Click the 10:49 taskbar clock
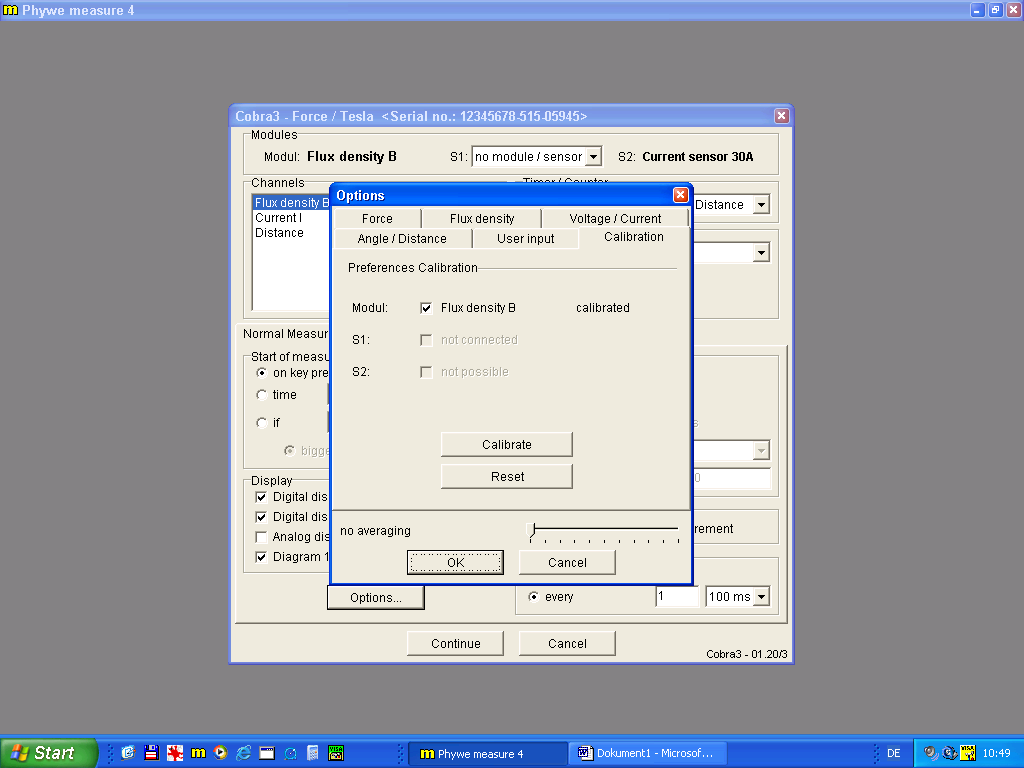This screenshot has width=1024, height=768. (x=997, y=753)
